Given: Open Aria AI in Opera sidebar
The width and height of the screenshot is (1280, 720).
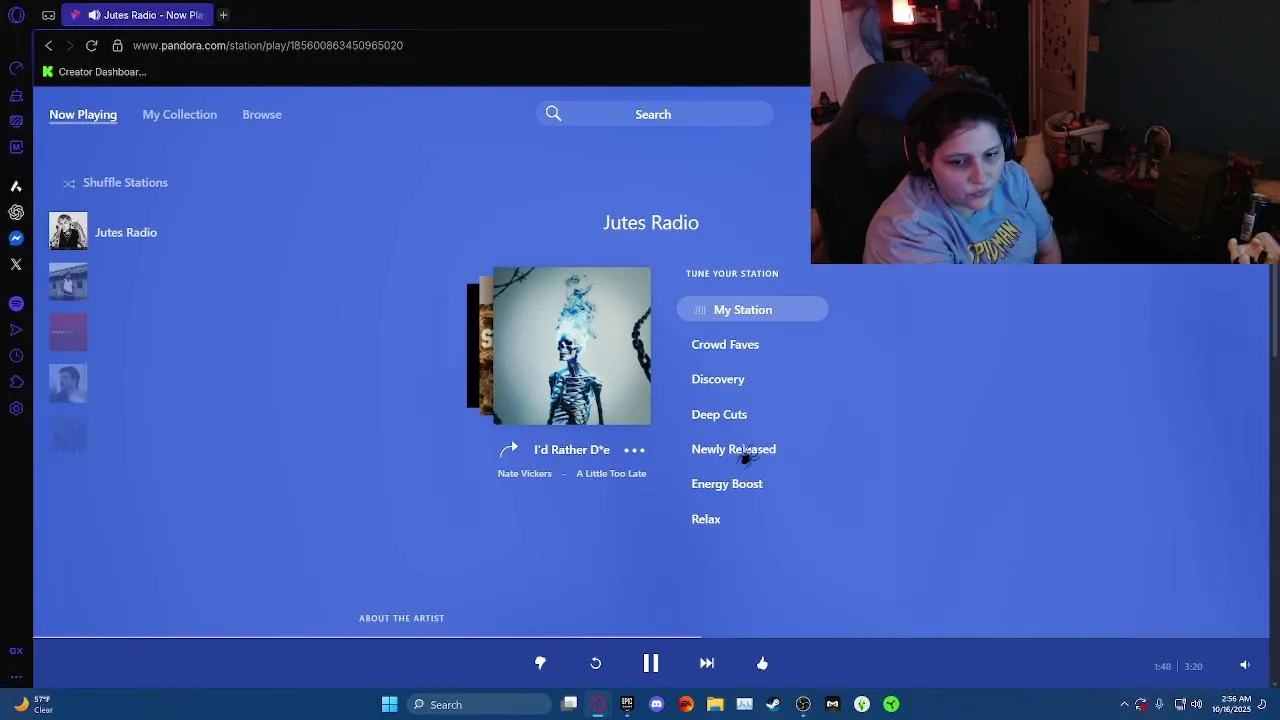Looking at the screenshot, I should 16,186.
